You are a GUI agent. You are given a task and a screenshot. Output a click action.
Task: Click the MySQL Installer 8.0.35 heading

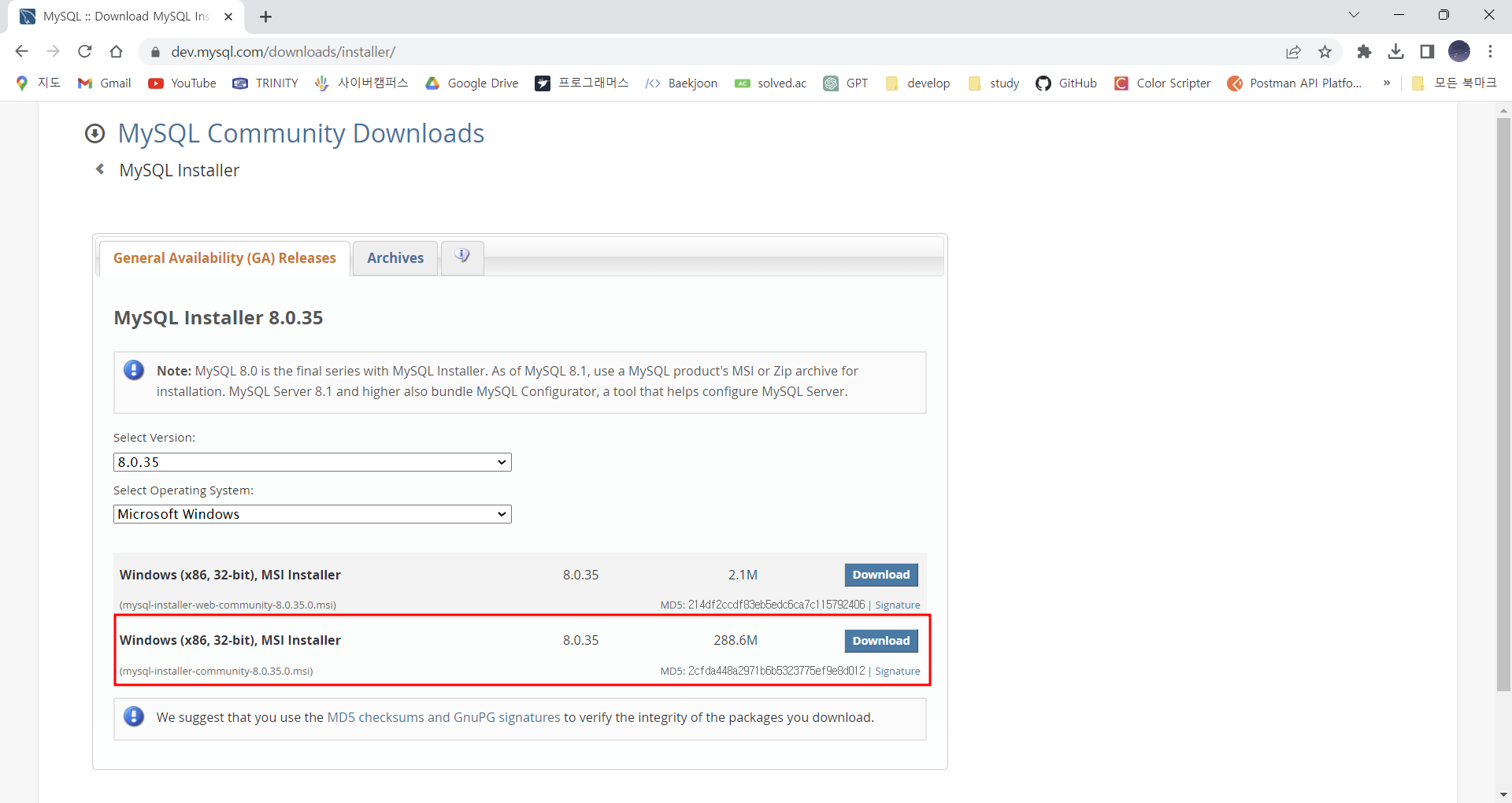[x=218, y=317]
